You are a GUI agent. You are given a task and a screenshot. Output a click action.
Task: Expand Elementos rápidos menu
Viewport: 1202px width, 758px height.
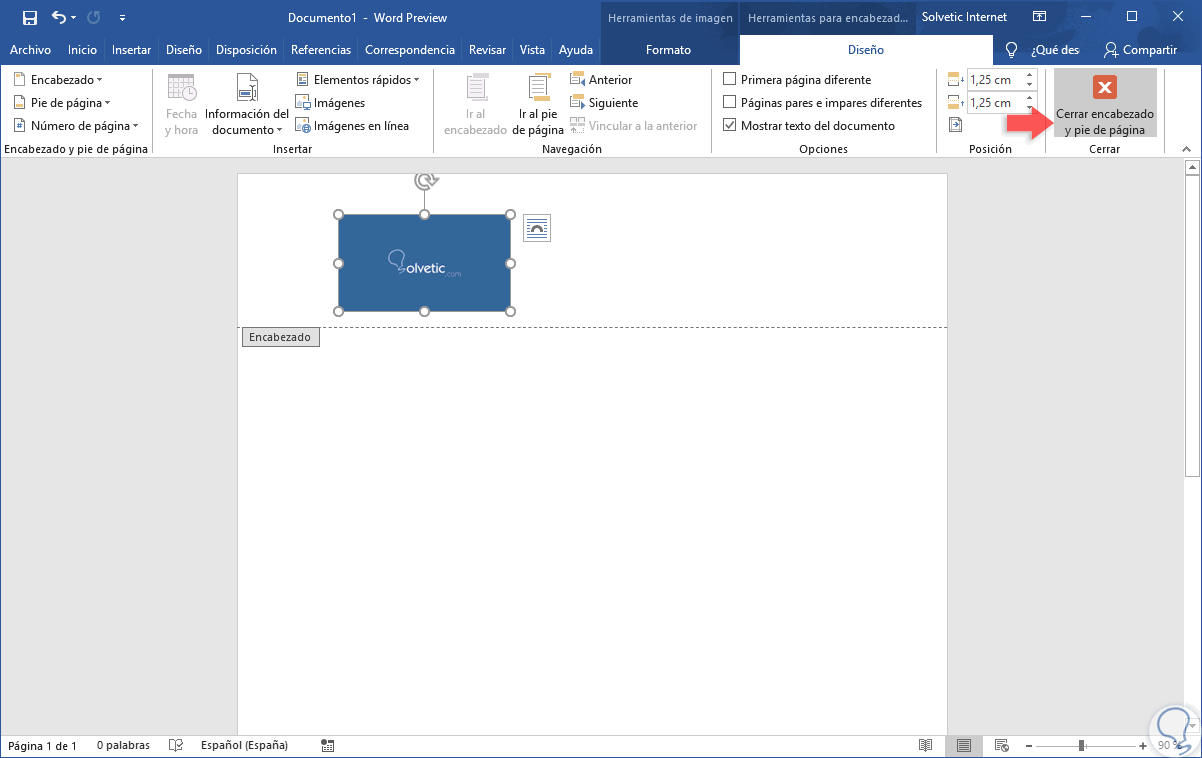[x=358, y=79]
